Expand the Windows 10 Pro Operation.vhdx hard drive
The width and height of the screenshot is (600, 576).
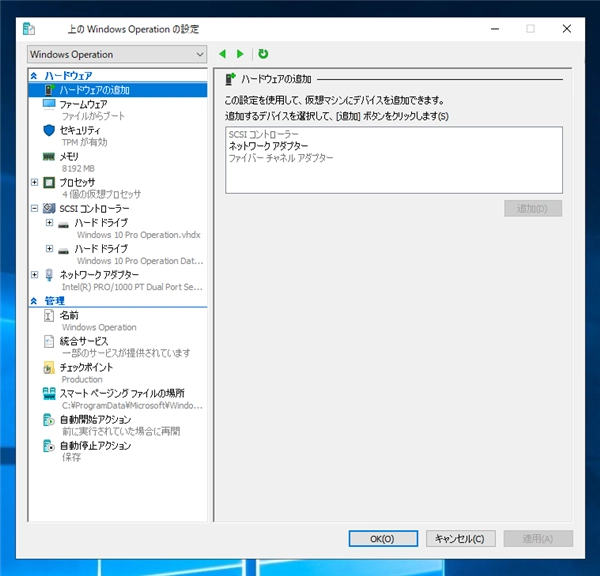click(49, 222)
